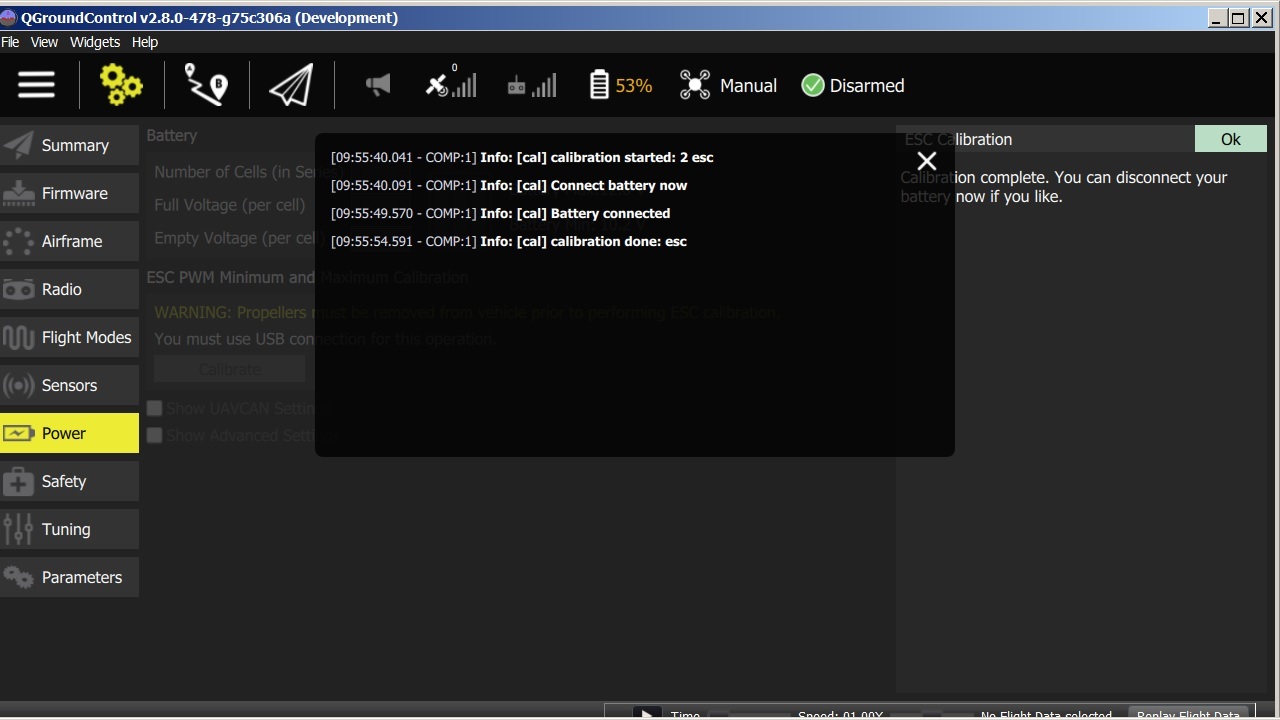The image size is (1280, 720).
Task: Check the GPS status indicator
Action: pyautogui.click(x=450, y=85)
